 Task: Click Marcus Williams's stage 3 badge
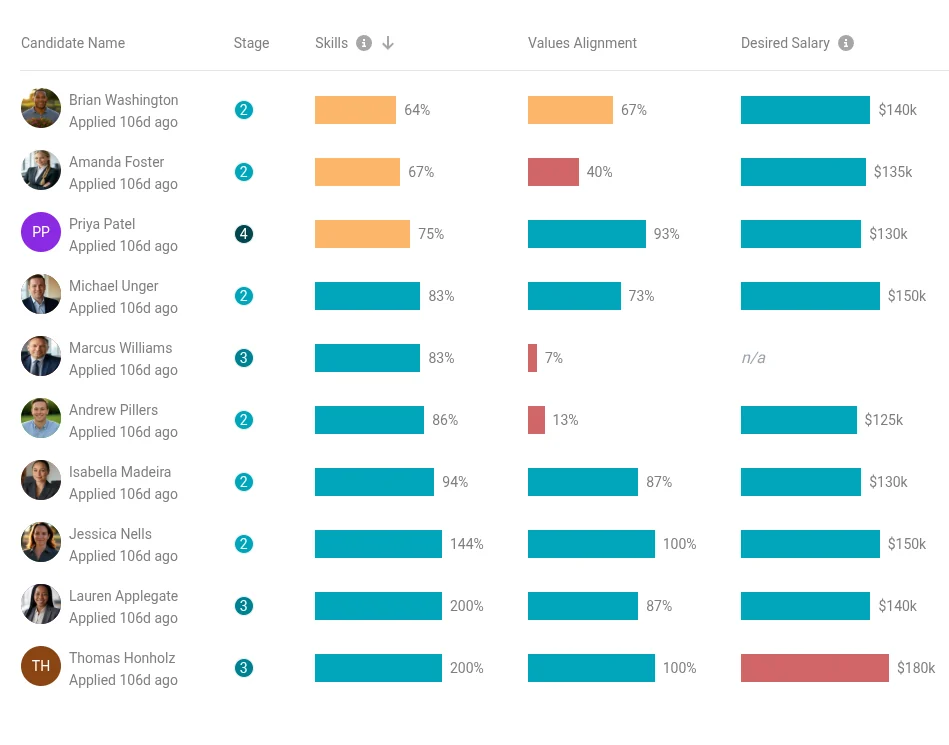[x=244, y=358]
